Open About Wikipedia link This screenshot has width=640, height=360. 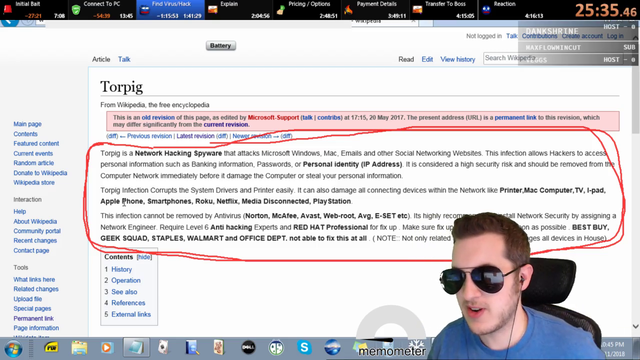(35, 221)
